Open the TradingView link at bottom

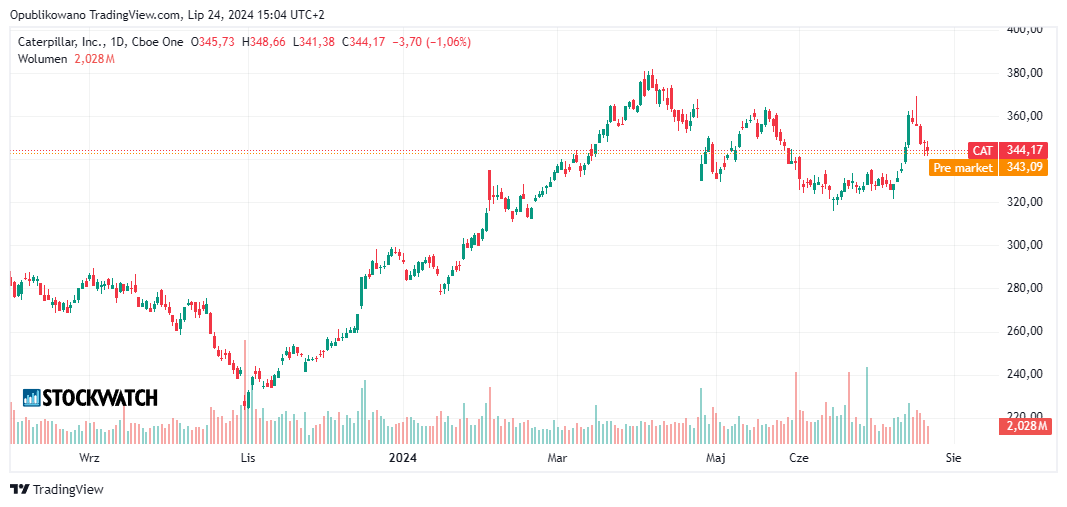[56, 489]
